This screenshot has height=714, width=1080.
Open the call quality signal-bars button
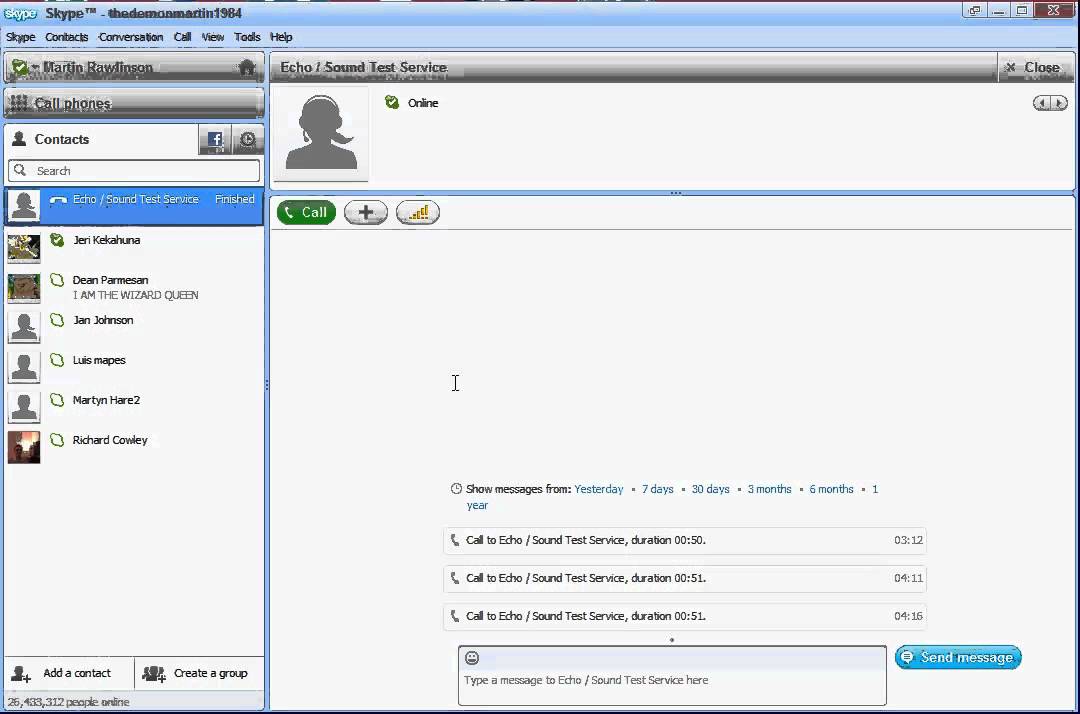[418, 213]
